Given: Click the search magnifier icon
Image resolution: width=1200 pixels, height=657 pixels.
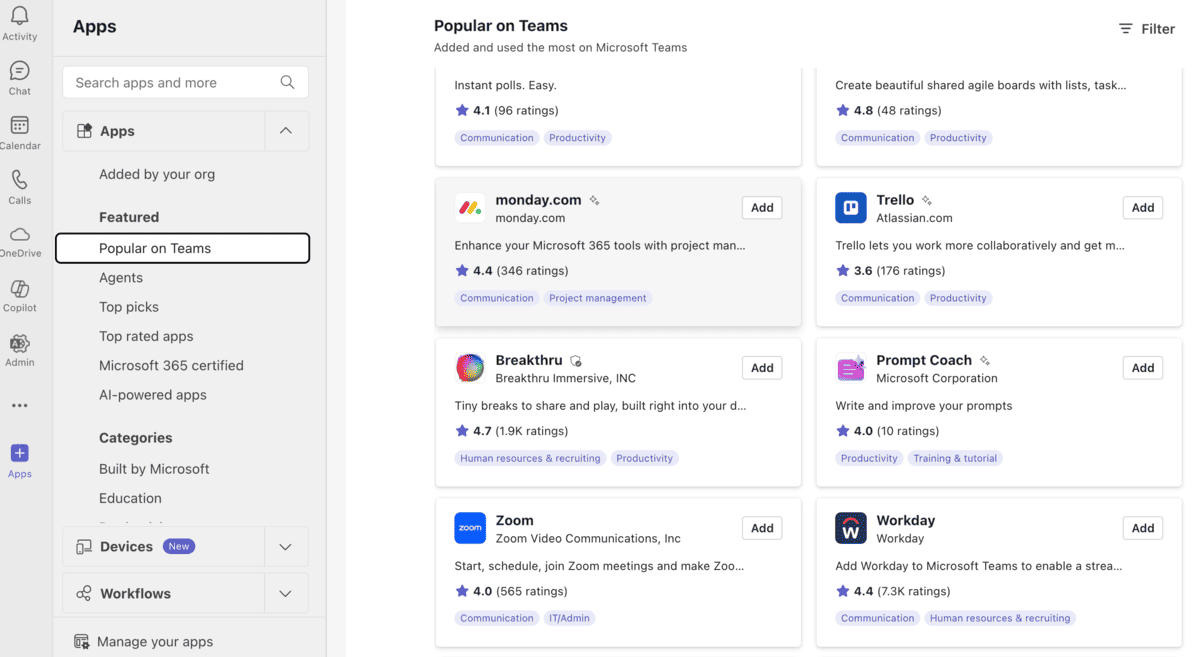Looking at the screenshot, I should 287,82.
